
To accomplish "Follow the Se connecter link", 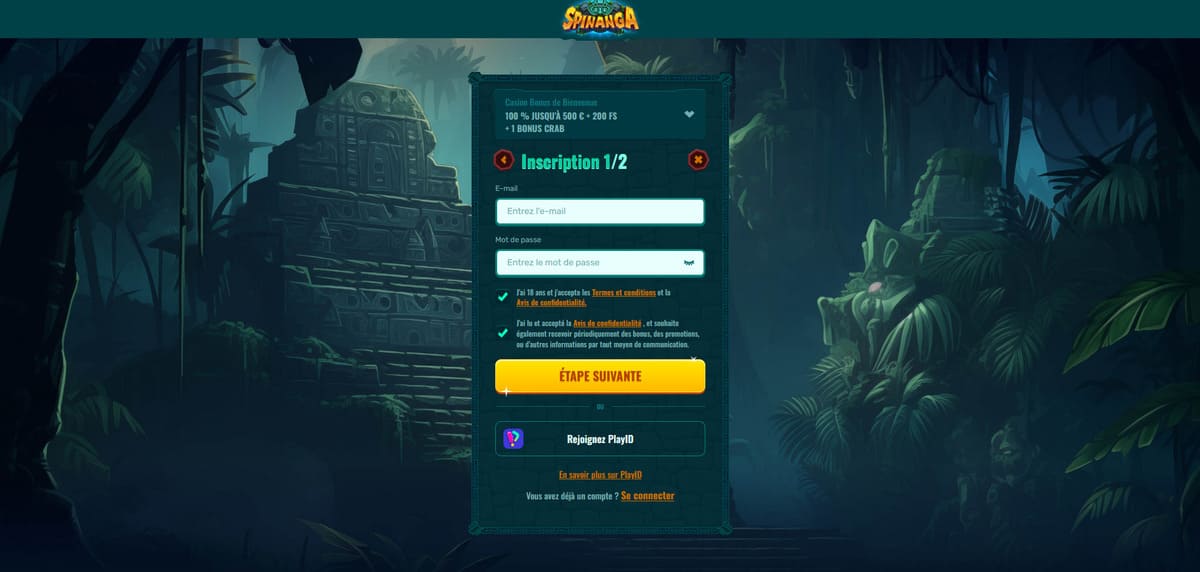I will pyautogui.click(x=647, y=496).
